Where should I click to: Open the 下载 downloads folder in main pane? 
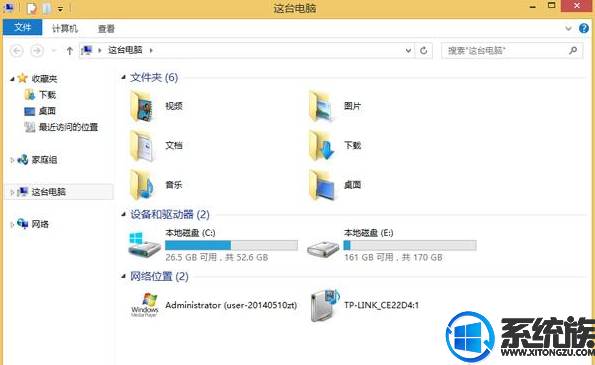pos(321,146)
